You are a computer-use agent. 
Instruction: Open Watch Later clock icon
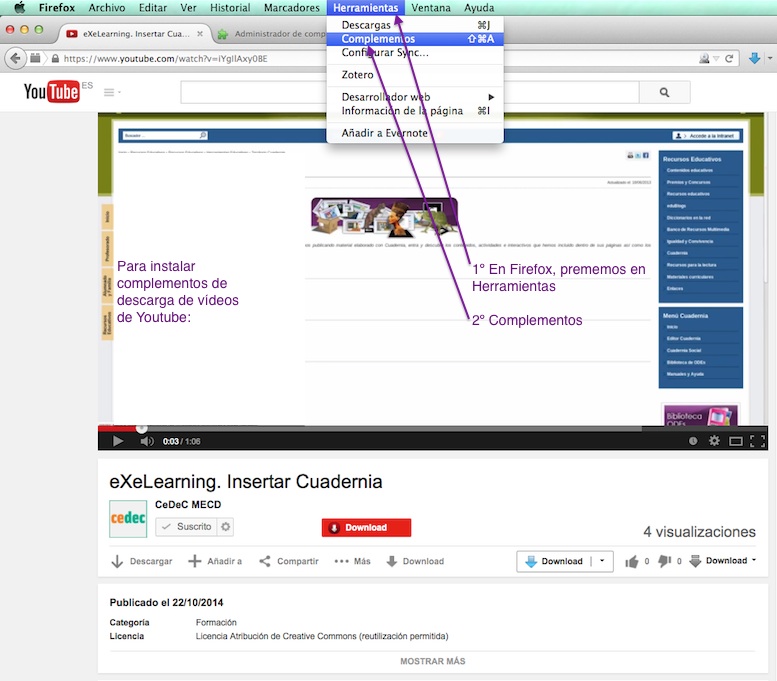(693, 441)
